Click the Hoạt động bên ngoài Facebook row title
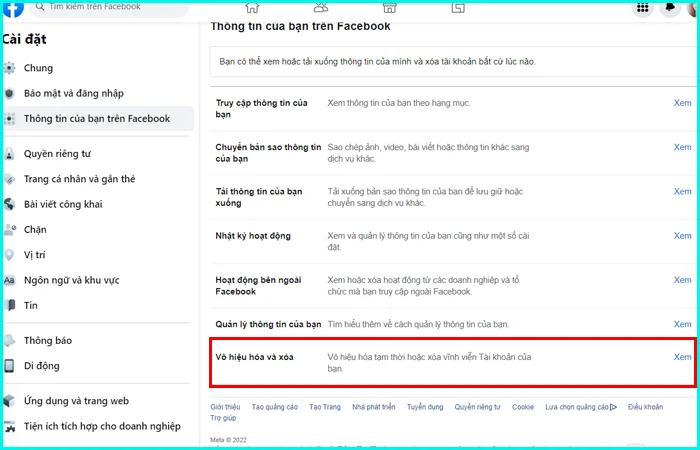The width and height of the screenshot is (700, 450). [258, 286]
